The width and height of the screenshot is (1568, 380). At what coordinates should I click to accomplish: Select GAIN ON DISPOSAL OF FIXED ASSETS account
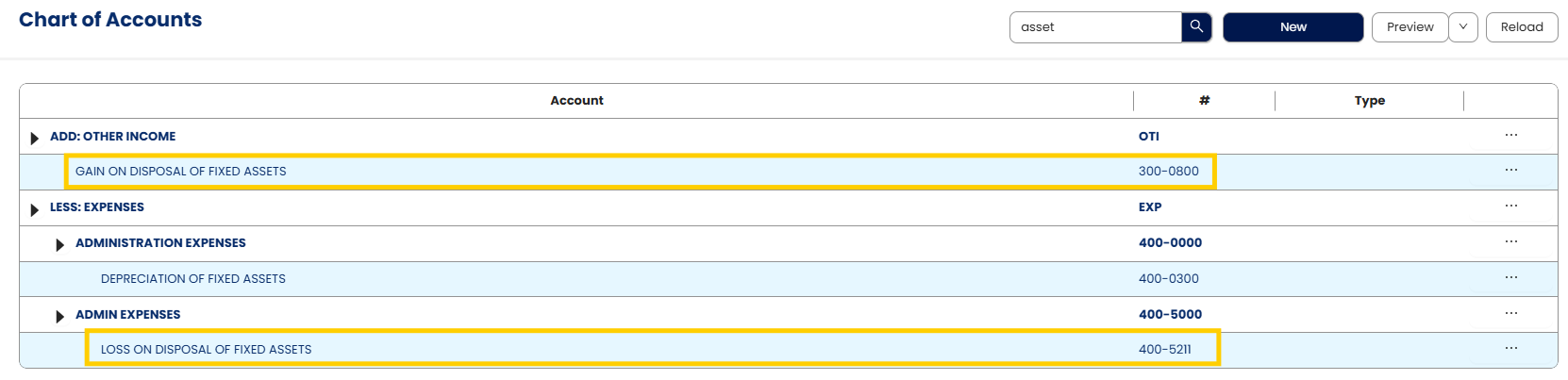181,172
